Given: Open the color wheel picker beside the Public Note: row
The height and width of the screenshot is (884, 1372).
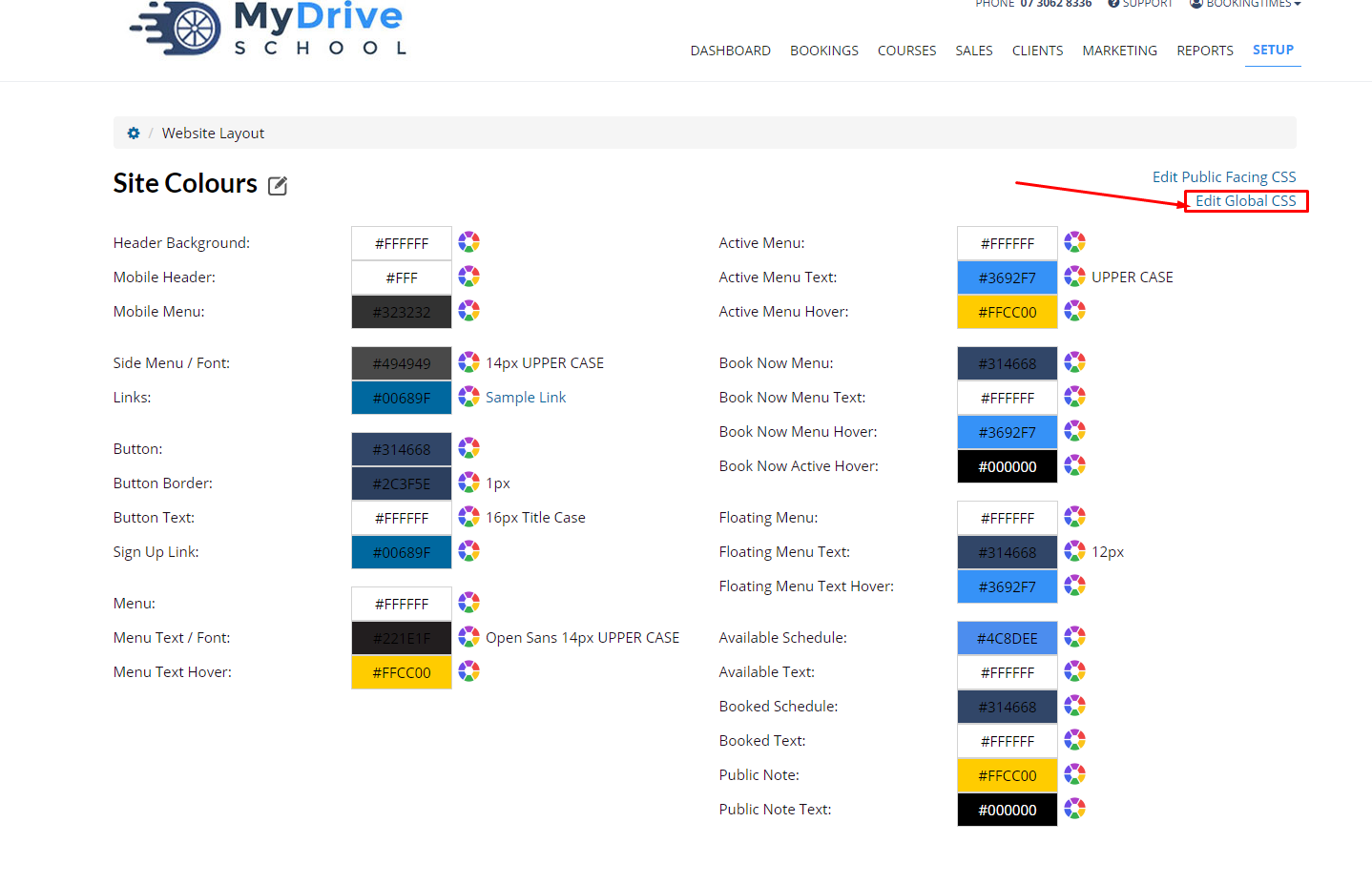Looking at the screenshot, I should click(x=1074, y=774).
